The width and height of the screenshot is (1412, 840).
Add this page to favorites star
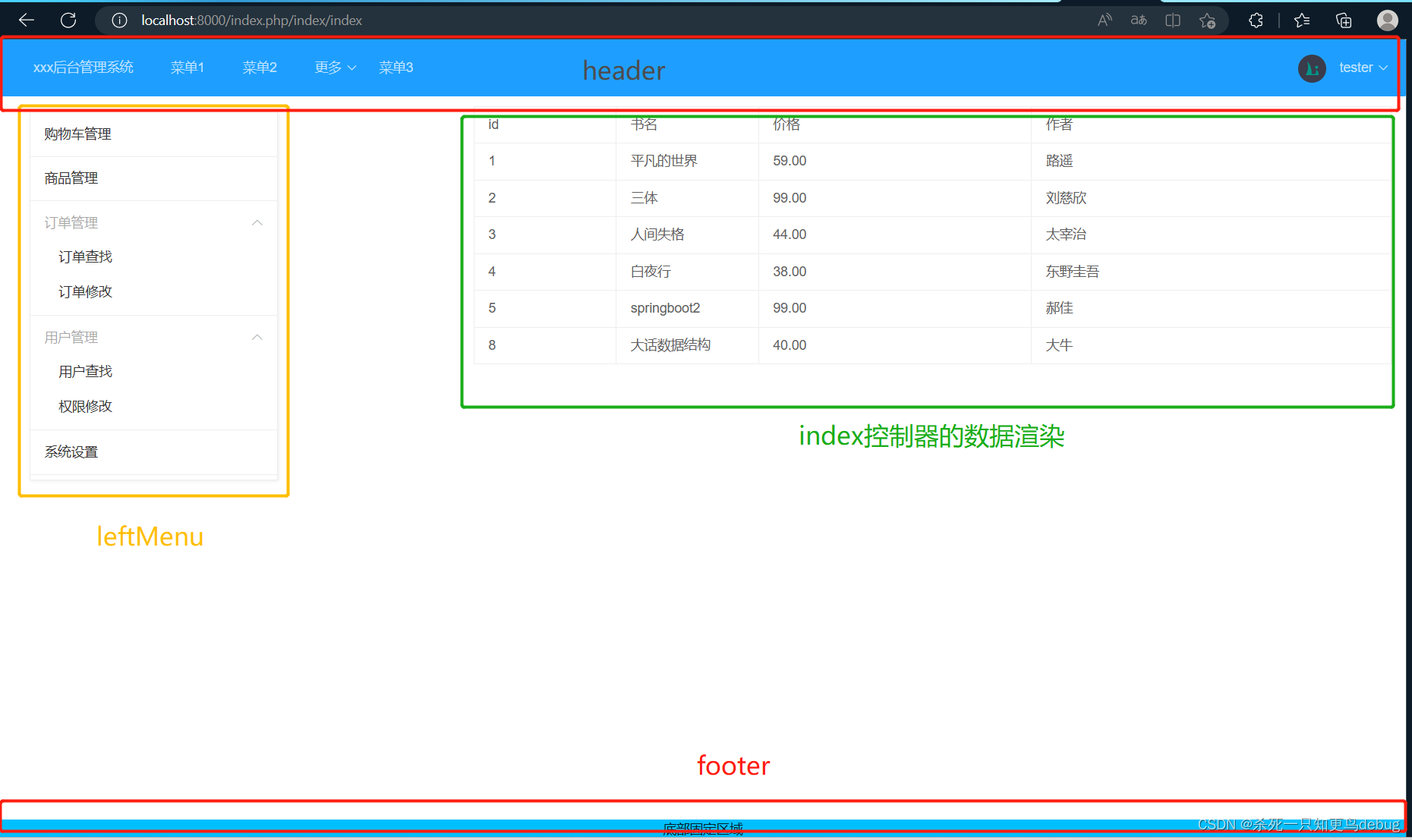click(1207, 20)
